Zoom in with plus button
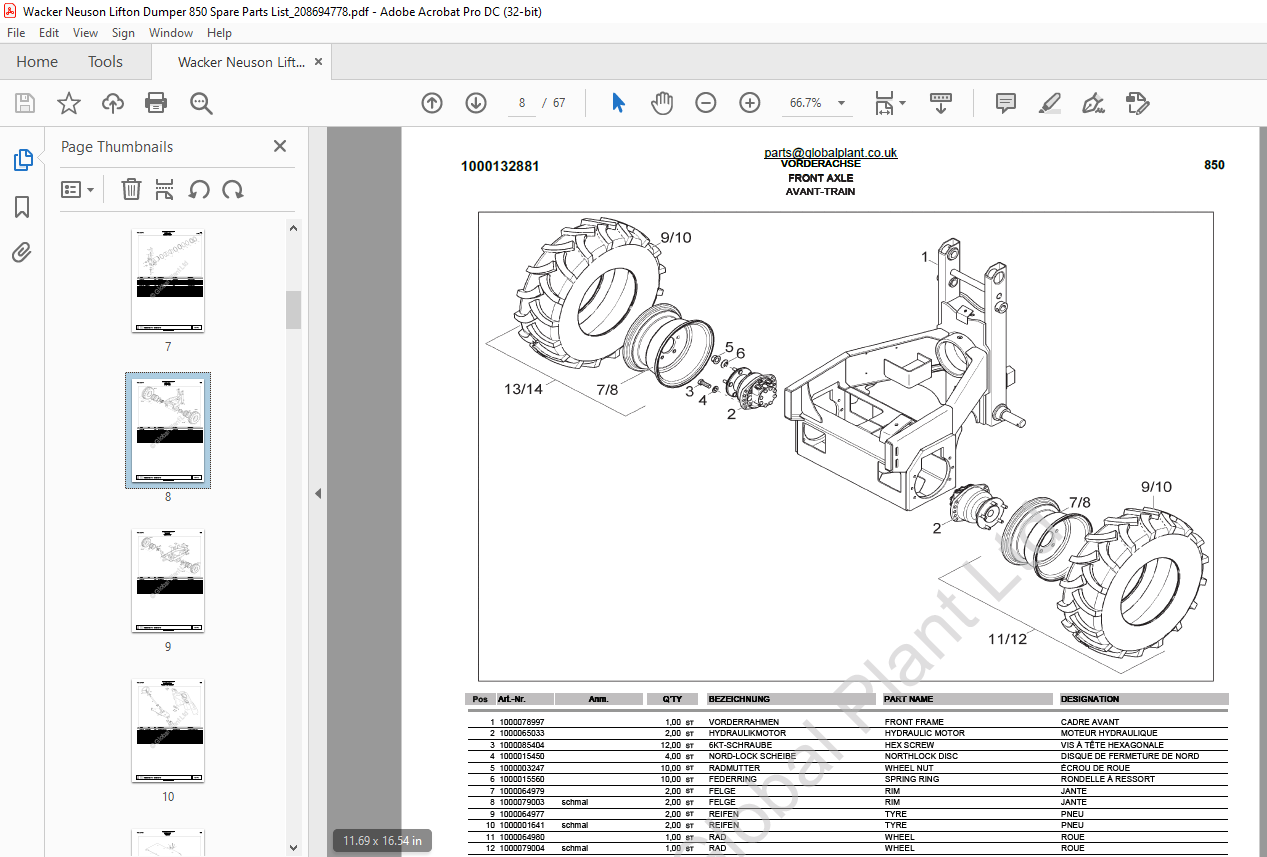This screenshot has width=1267, height=857. pos(750,103)
